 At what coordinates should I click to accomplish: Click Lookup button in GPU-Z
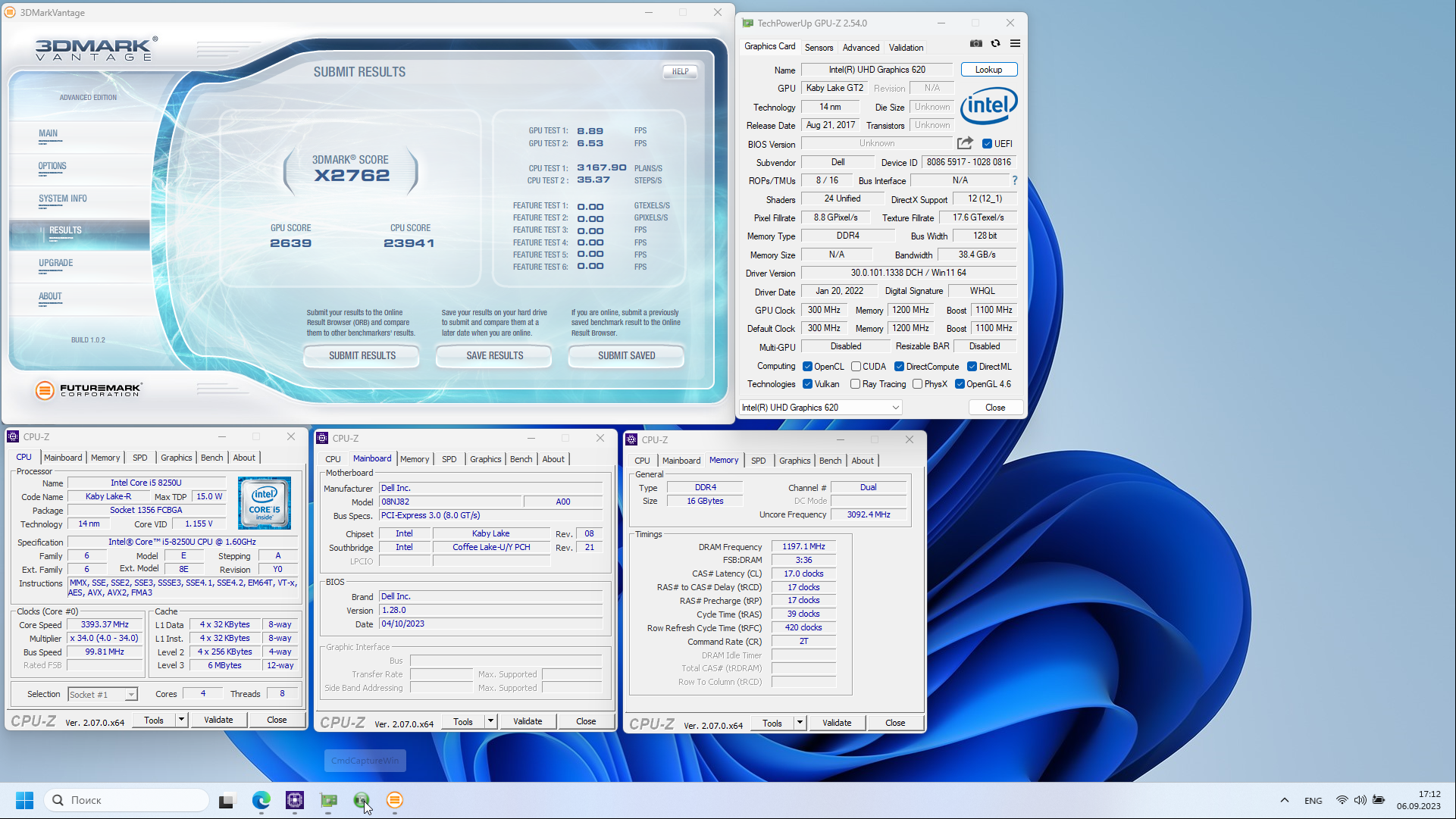pyautogui.click(x=988, y=69)
